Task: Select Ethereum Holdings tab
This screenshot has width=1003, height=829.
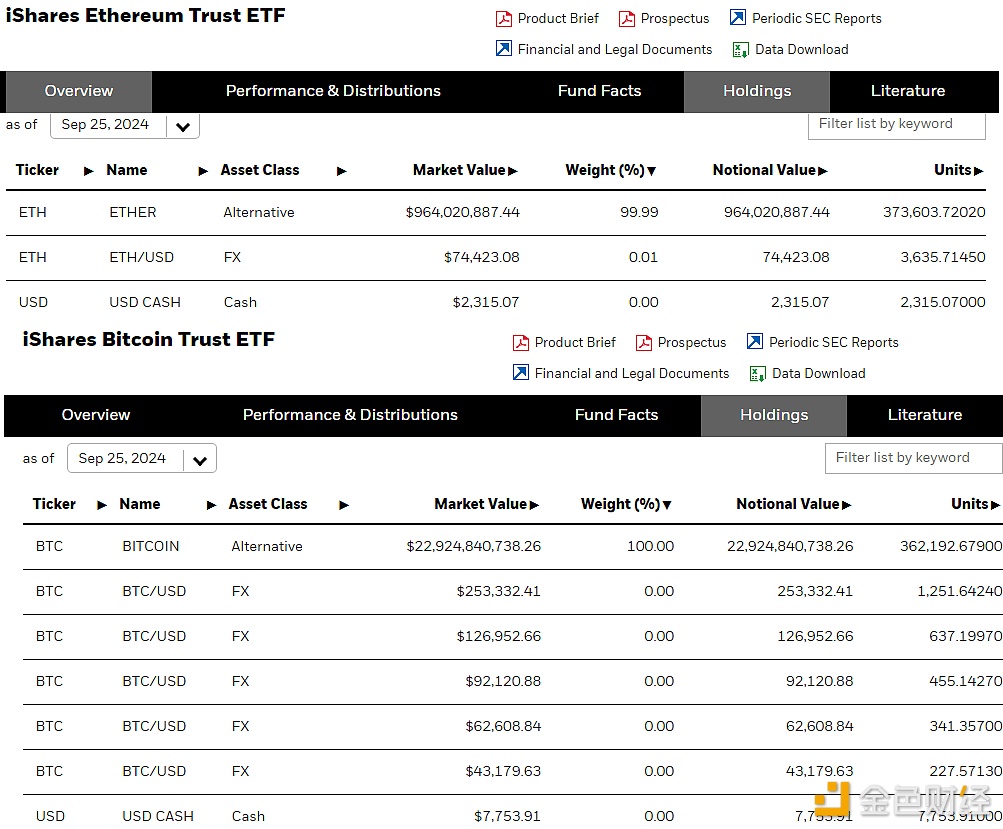Action: click(757, 91)
